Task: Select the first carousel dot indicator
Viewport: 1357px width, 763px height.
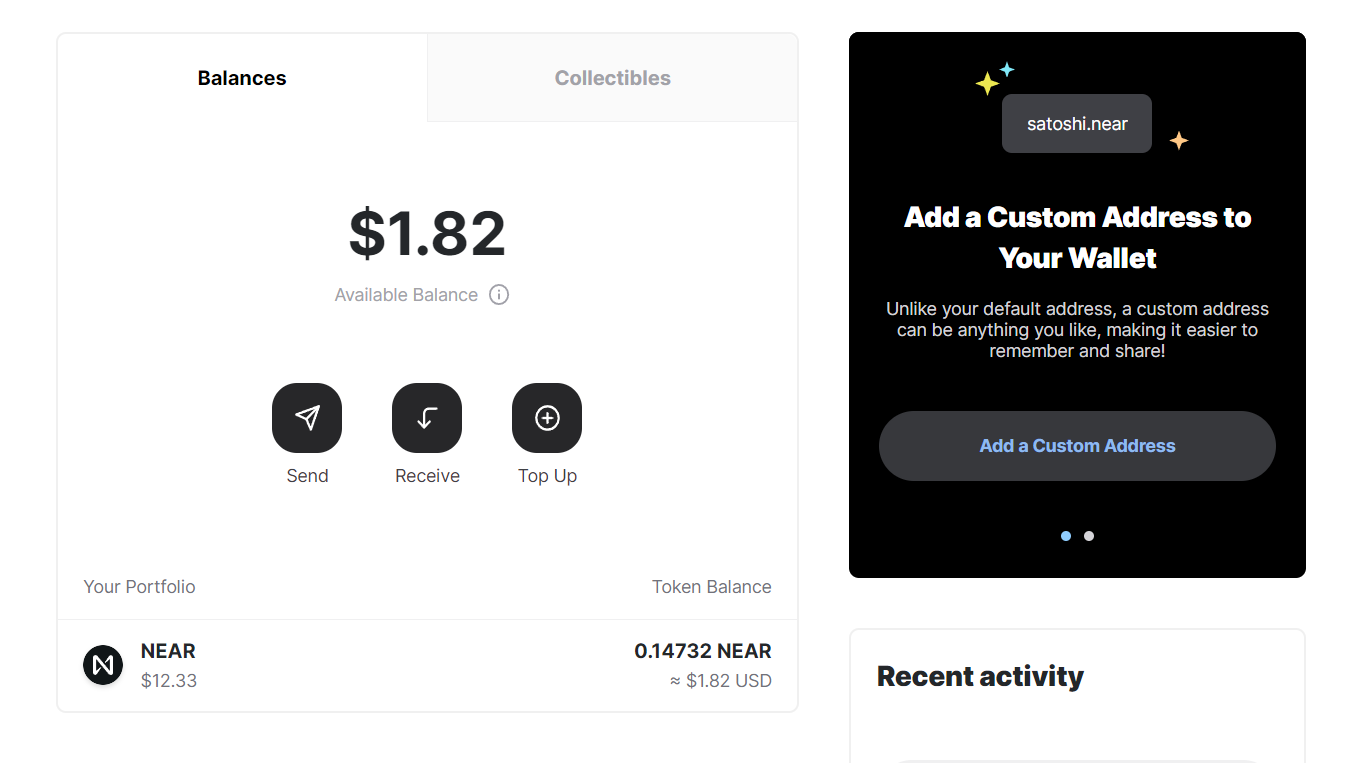Action: (x=1066, y=536)
